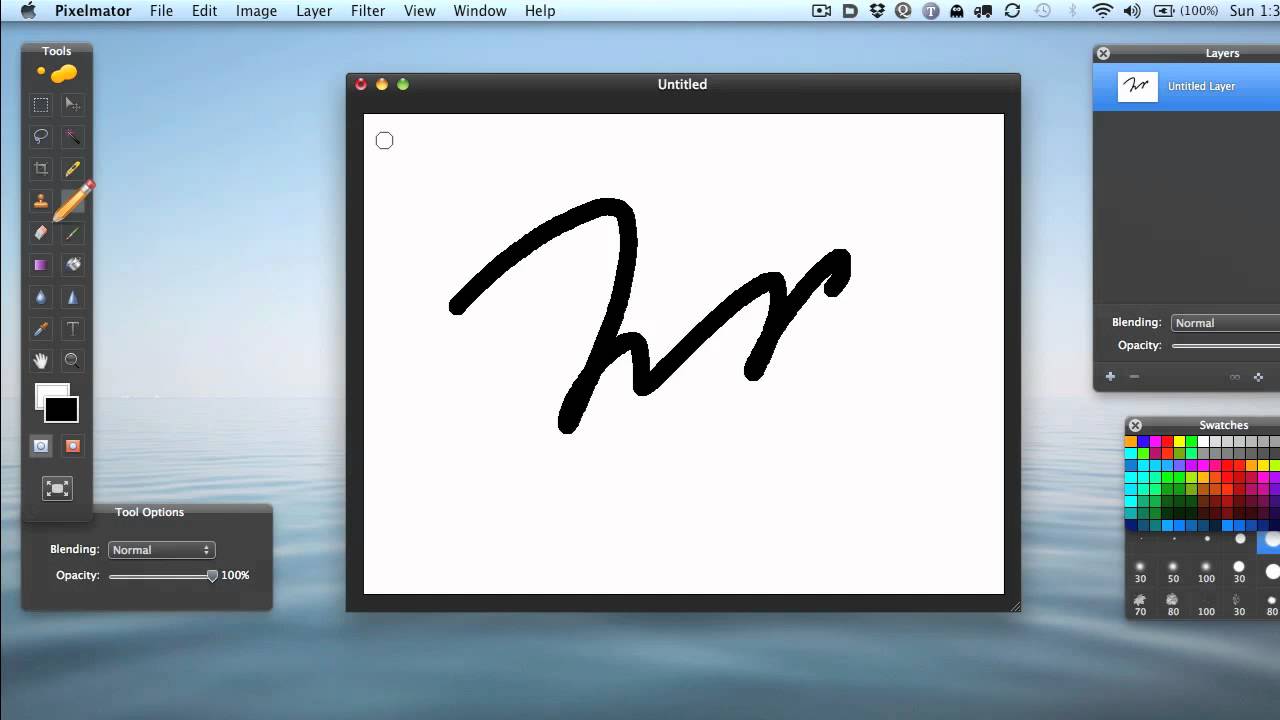Image resolution: width=1280 pixels, height=720 pixels.
Task: Open Layers panel Blending dropdown
Action: (1225, 323)
